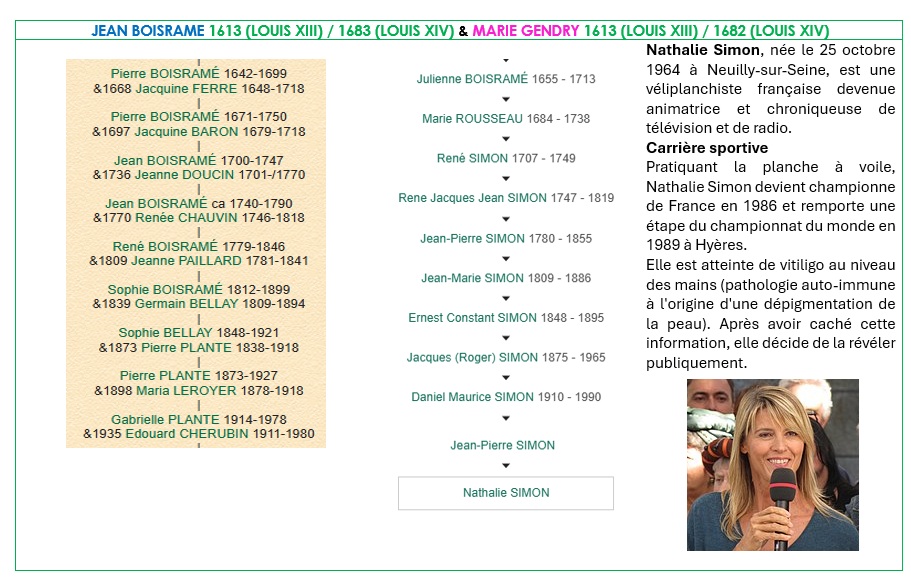Click the arrow under Ernest Constant SIMON

click(x=505, y=338)
